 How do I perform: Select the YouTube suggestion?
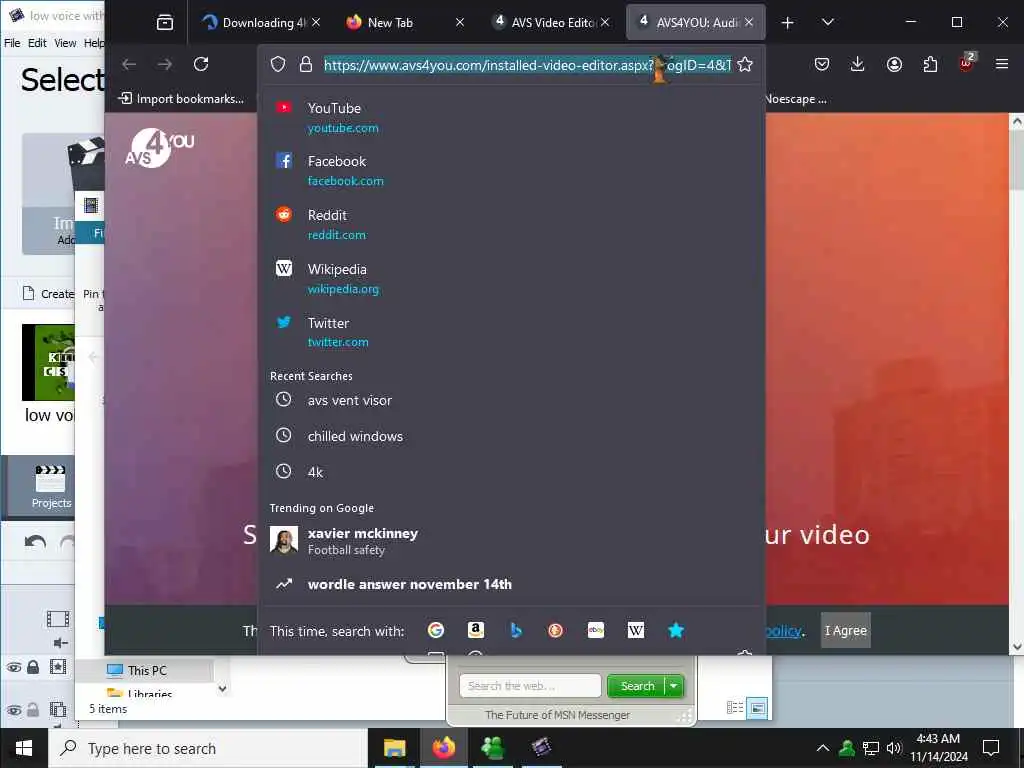(x=511, y=118)
